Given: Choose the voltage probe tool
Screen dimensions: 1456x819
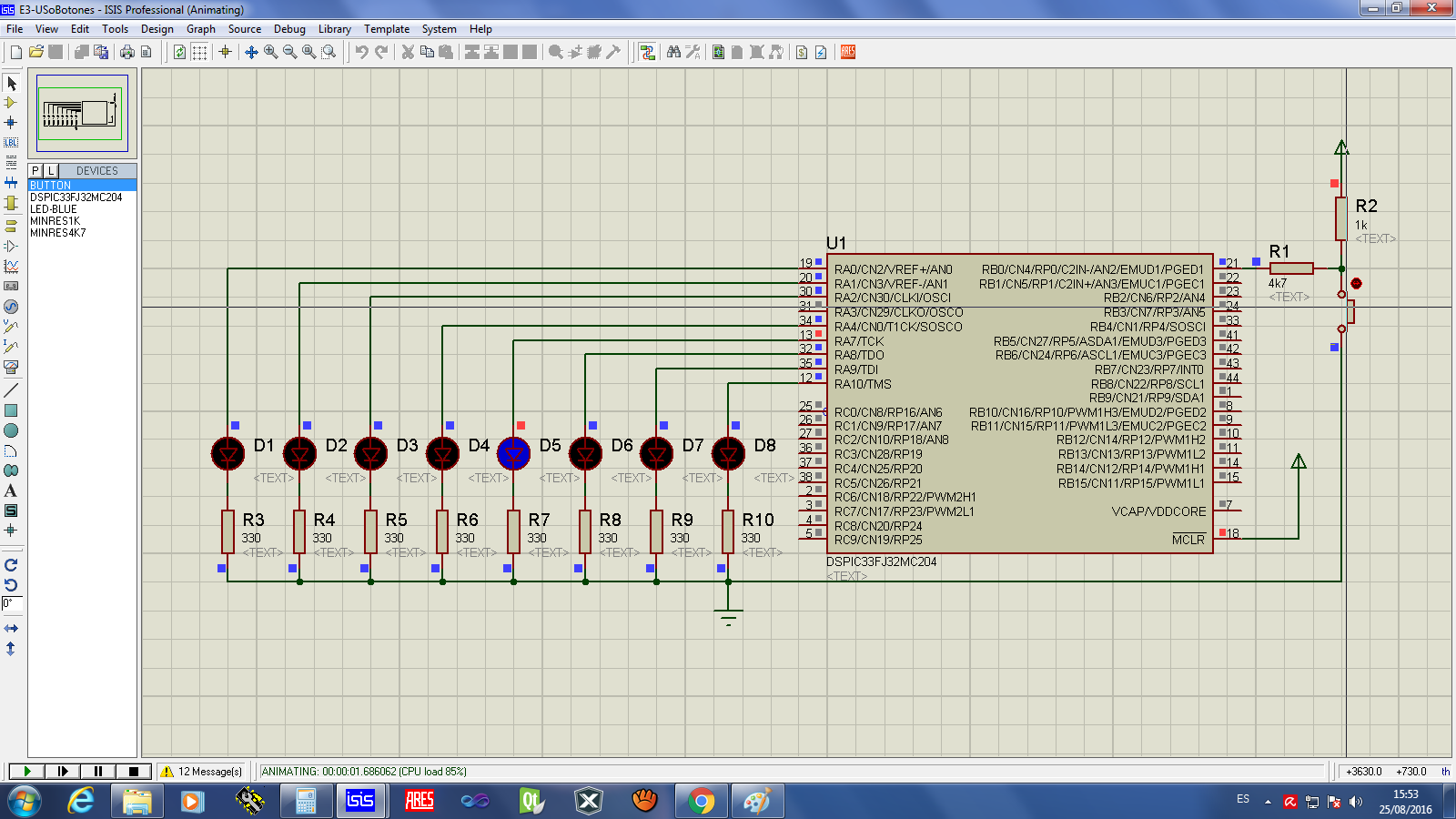Looking at the screenshot, I should [x=11, y=326].
